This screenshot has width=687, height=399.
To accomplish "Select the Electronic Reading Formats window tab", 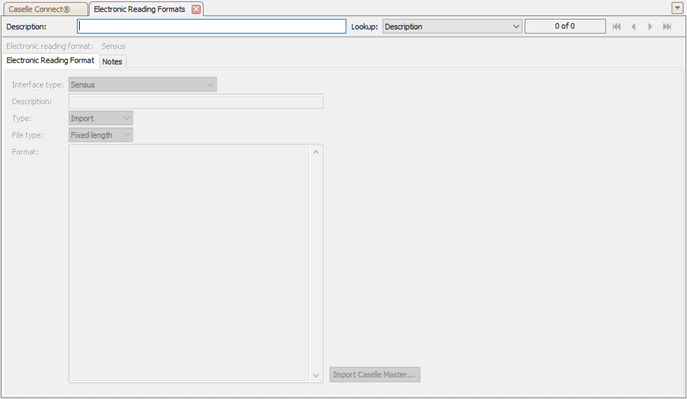I will tap(139, 9).
